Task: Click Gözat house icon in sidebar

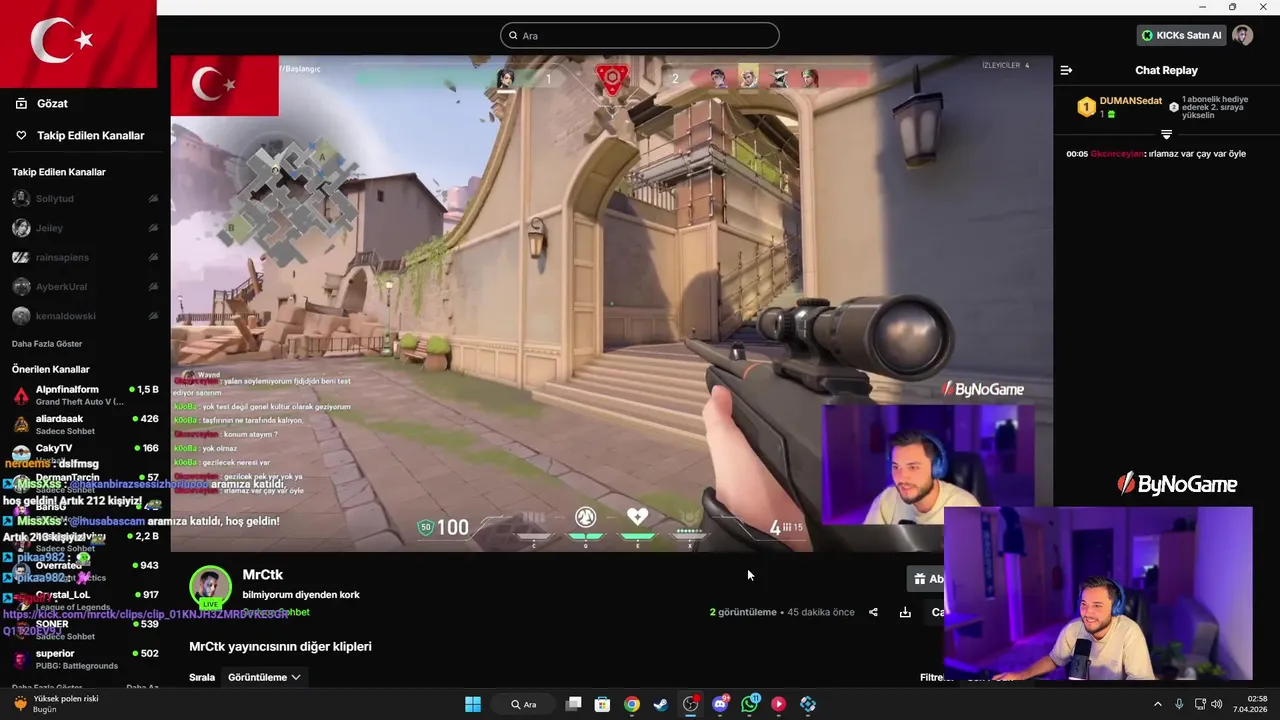Action: pos(21,103)
